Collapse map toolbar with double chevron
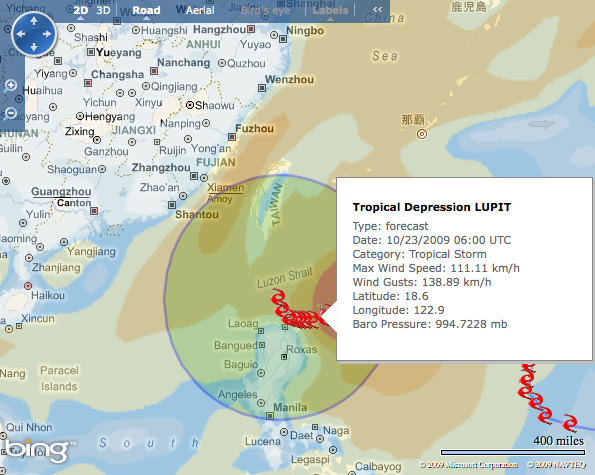595x475 pixels. (x=377, y=9)
